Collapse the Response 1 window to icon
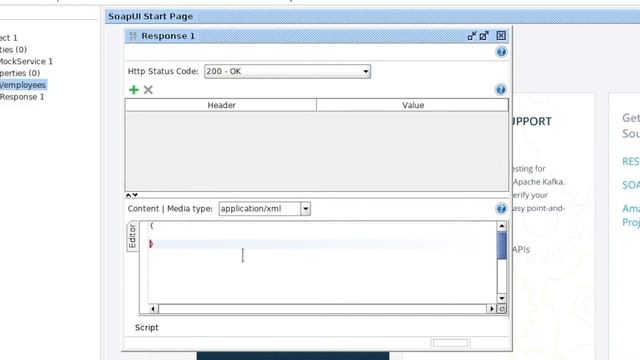The height and width of the screenshot is (360, 640). [x=472, y=36]
